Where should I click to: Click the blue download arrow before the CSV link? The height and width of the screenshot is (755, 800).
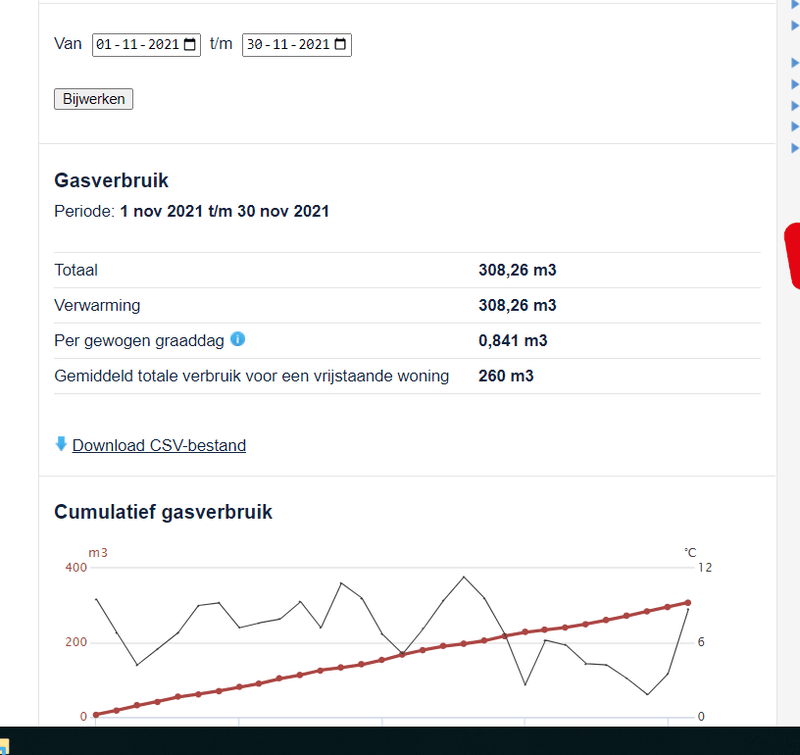point(61,444)
